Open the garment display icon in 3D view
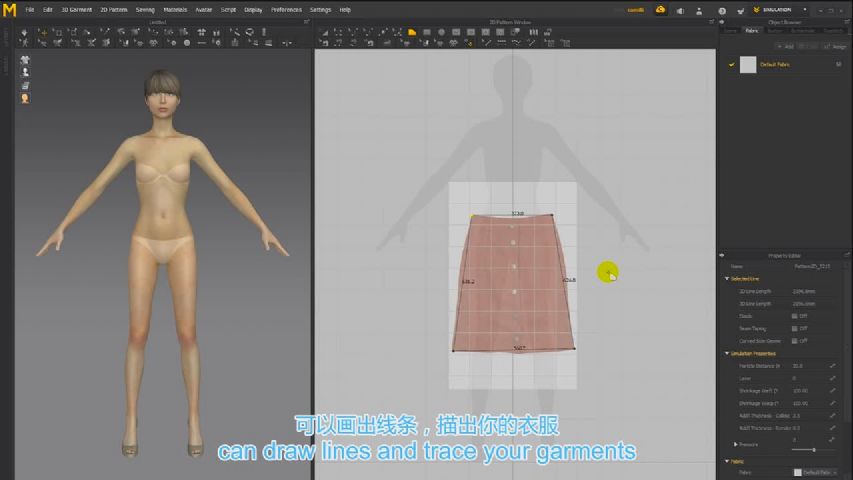Image resolution: width=853 pixels, height=480 pixels. (x=25, y=60)
